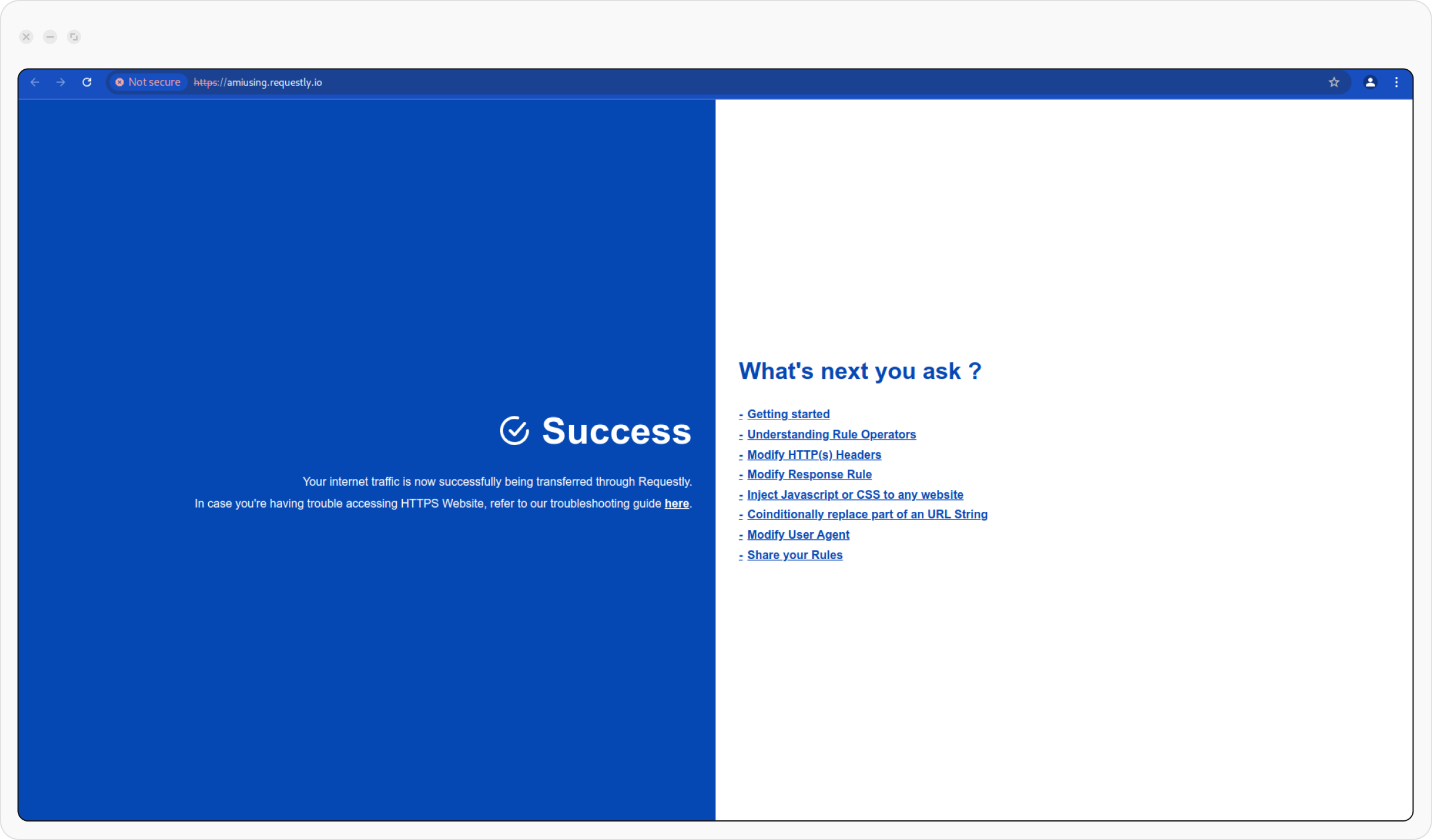
Task: Open the user profile icon
Action: [1371, 82]
